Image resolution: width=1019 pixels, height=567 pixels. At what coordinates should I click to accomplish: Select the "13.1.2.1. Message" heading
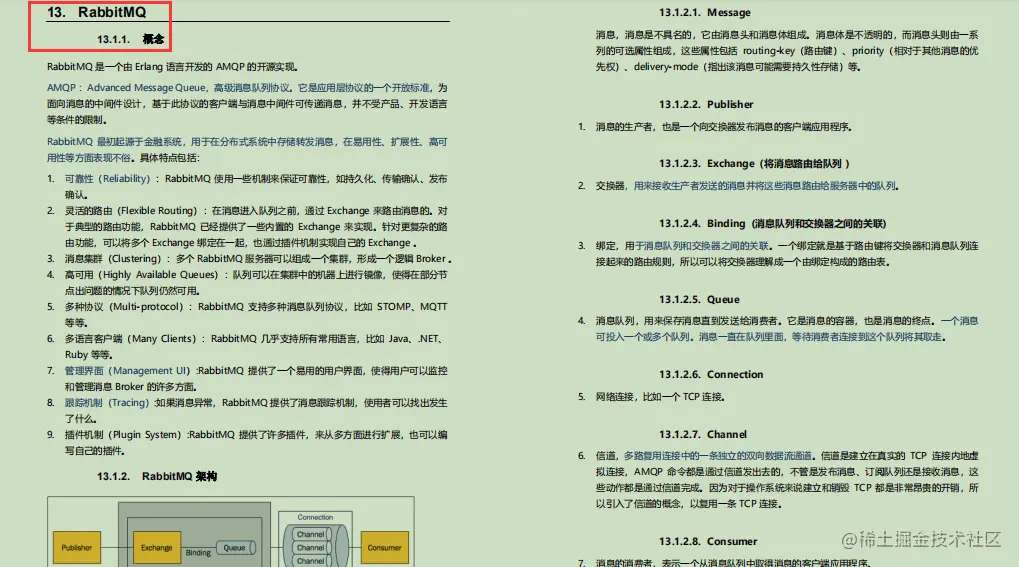click(x=704, y=12)
